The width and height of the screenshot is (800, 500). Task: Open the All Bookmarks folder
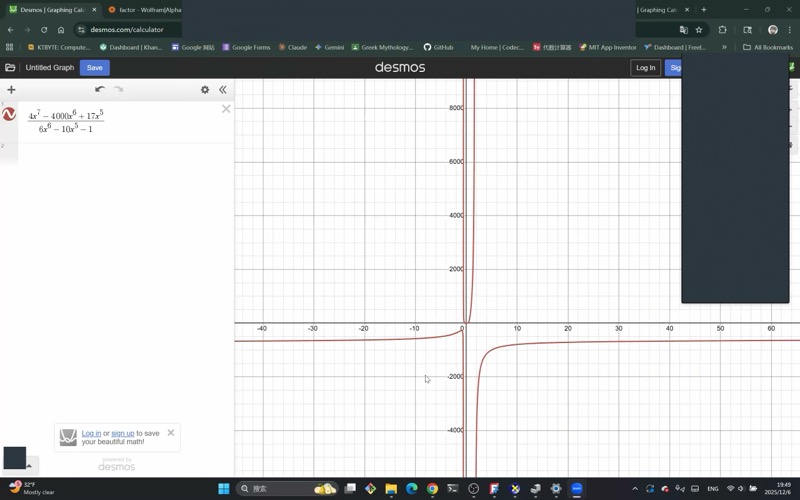[768, 47]
